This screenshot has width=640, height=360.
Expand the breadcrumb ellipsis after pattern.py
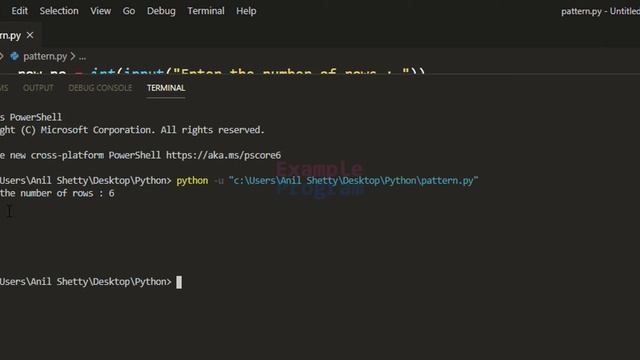[x=82, y=57]
